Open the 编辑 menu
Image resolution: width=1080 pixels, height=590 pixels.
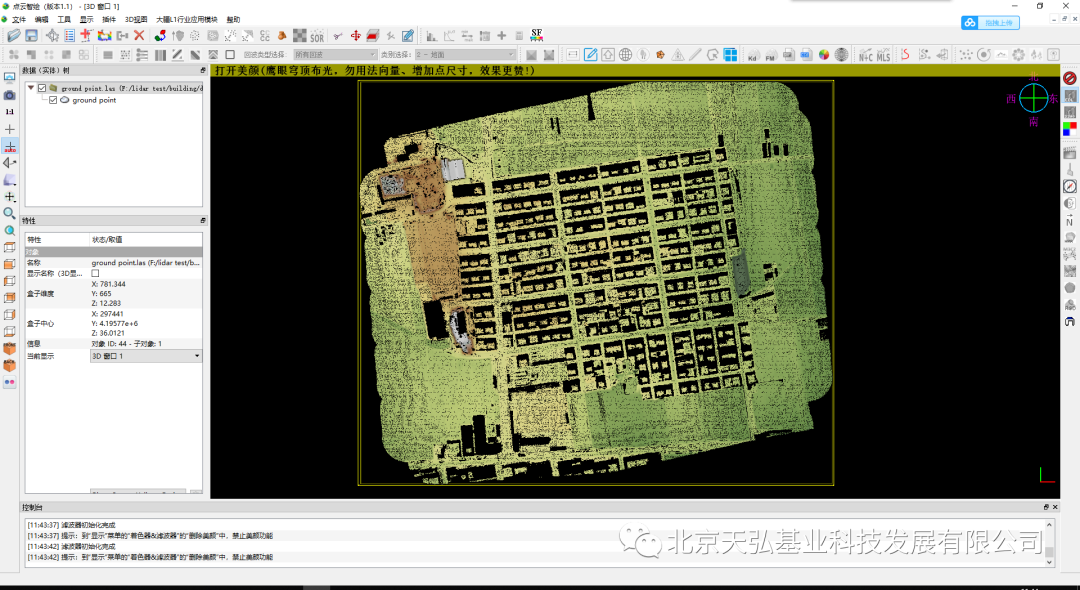click(41, 19)
